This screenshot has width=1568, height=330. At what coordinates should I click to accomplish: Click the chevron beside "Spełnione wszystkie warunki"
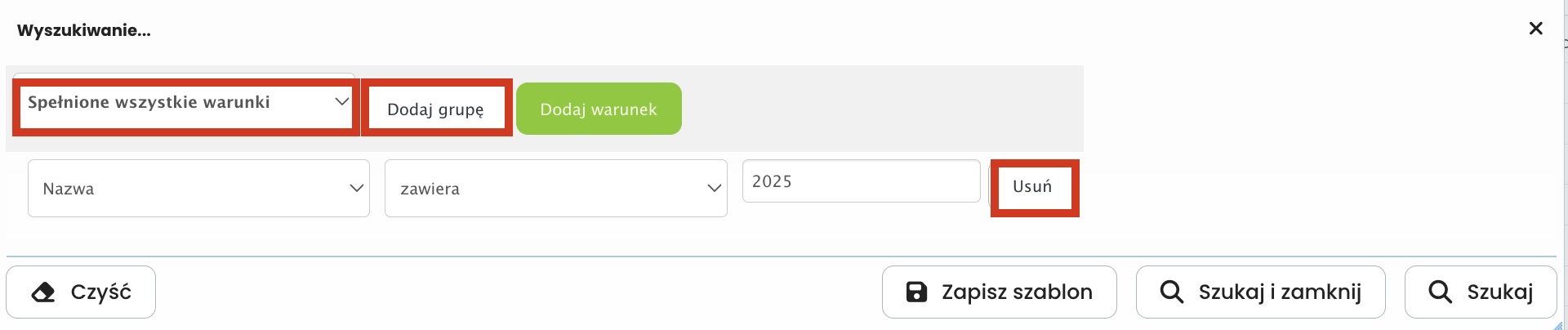[341, 102]
